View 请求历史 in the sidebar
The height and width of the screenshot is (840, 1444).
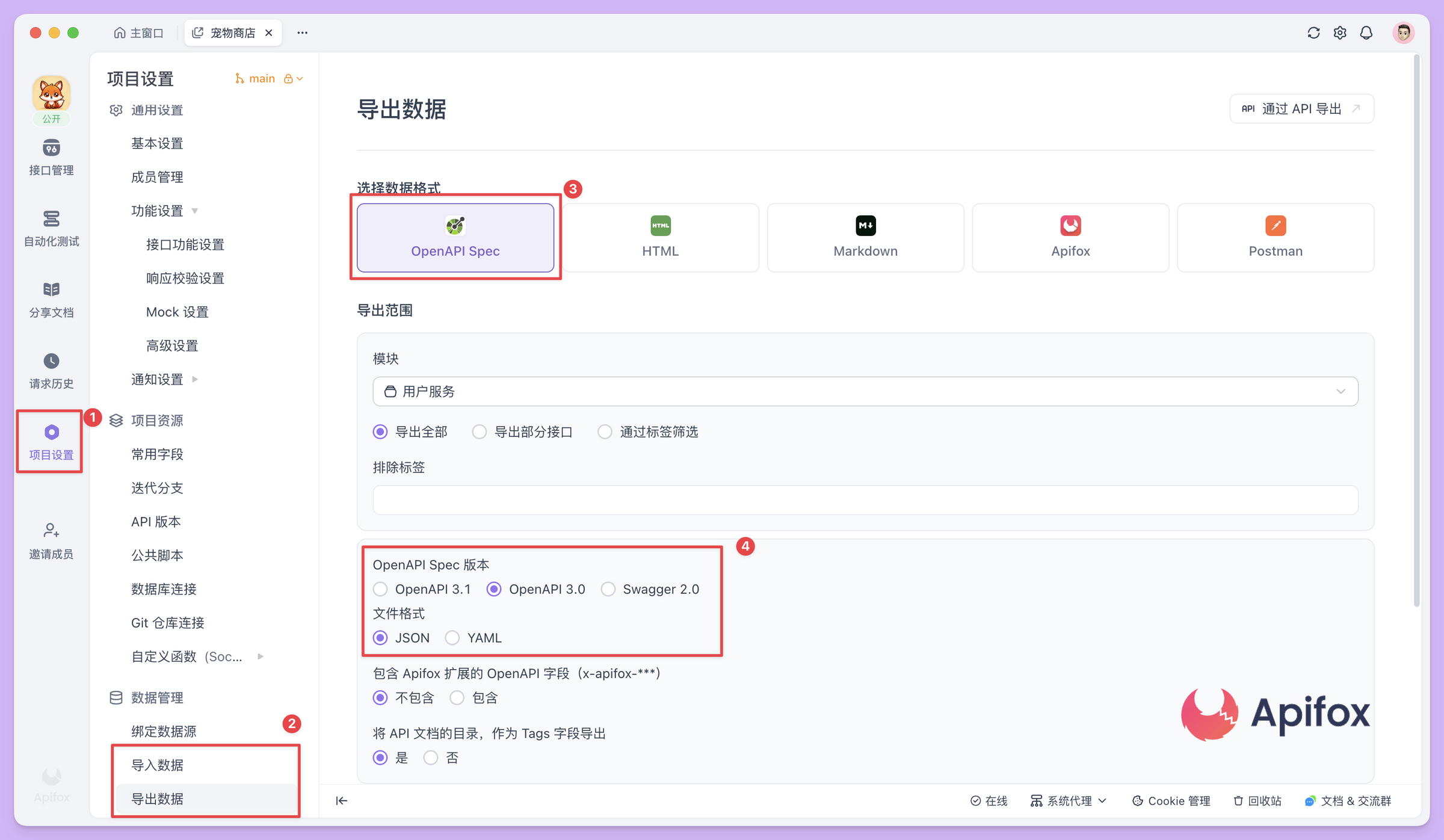tap(51, 371)
